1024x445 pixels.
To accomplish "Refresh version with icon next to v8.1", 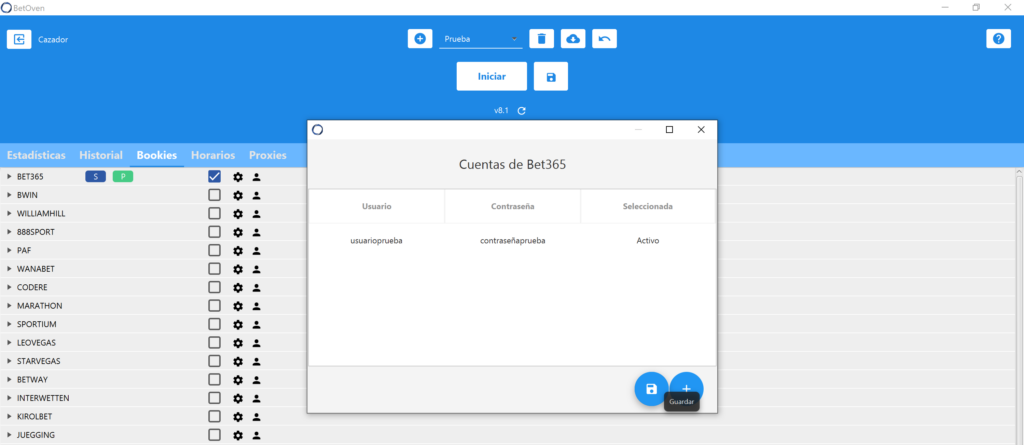I will [x=521, y=110].
